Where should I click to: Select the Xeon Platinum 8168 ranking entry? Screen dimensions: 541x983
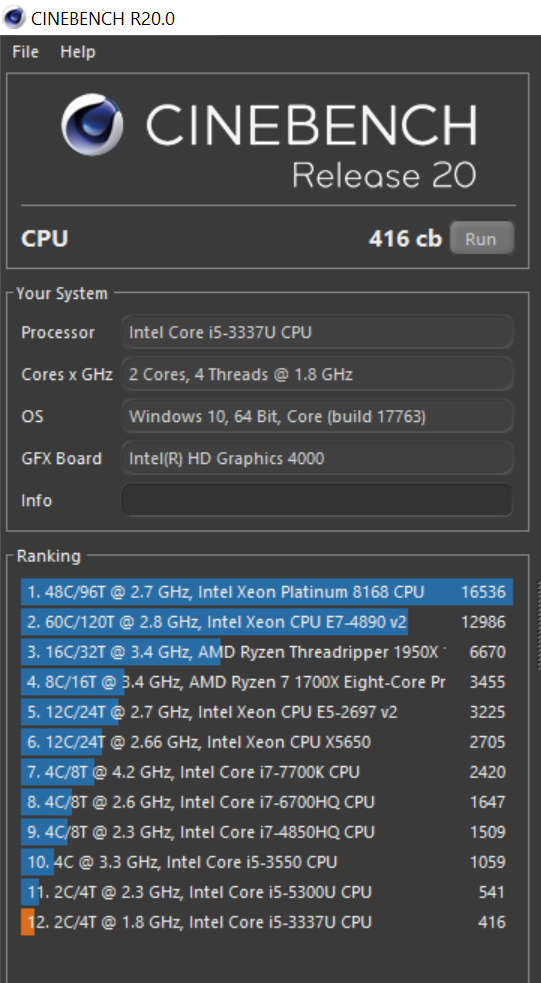267,592
